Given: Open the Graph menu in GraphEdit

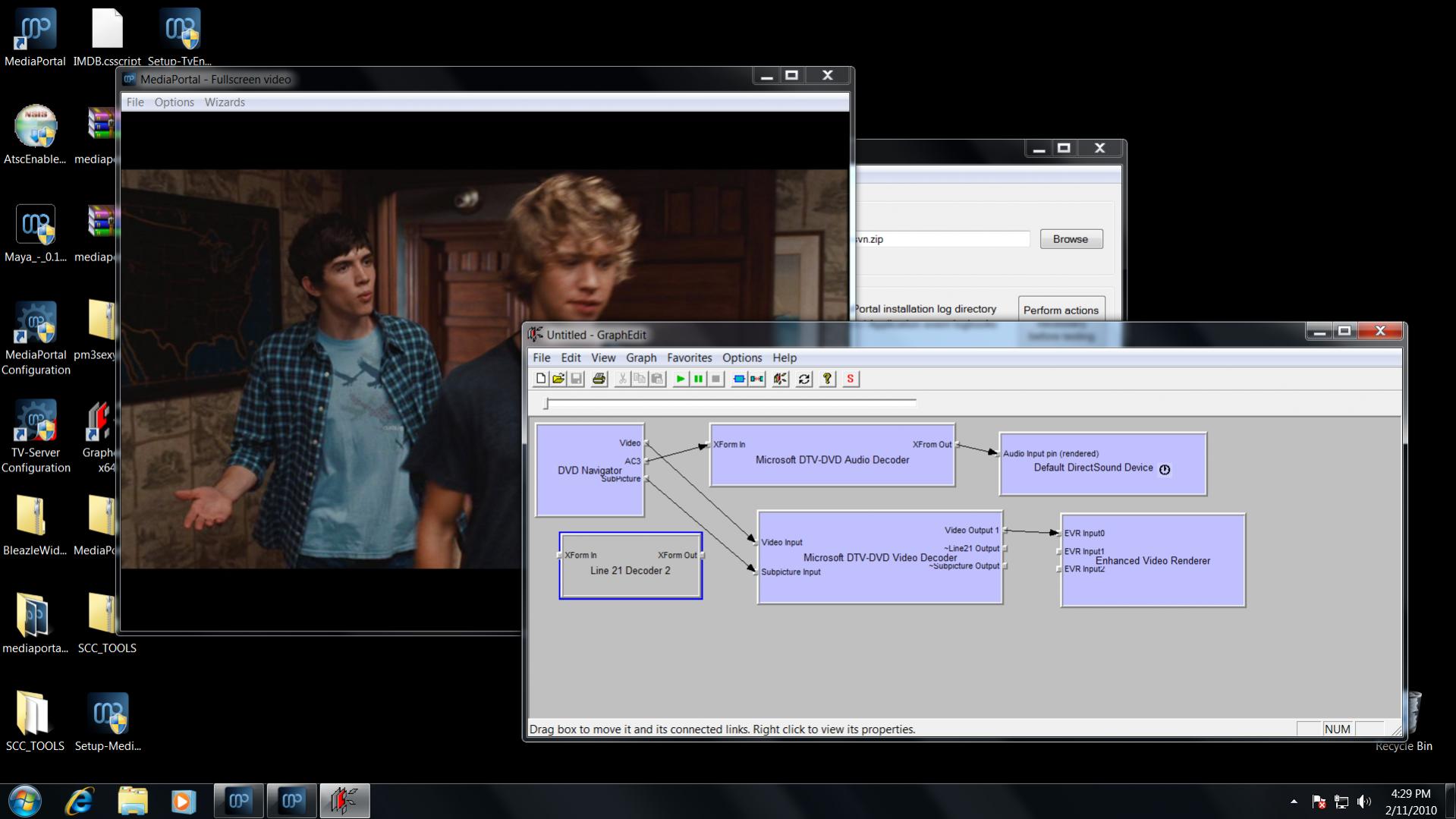Looking at the screenshot, I should pyautogui.click(x=640, y=358).
